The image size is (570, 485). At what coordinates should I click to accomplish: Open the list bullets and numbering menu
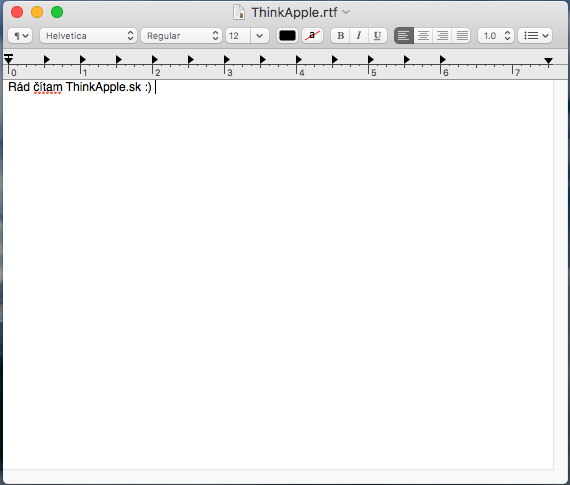coord(535,36)
